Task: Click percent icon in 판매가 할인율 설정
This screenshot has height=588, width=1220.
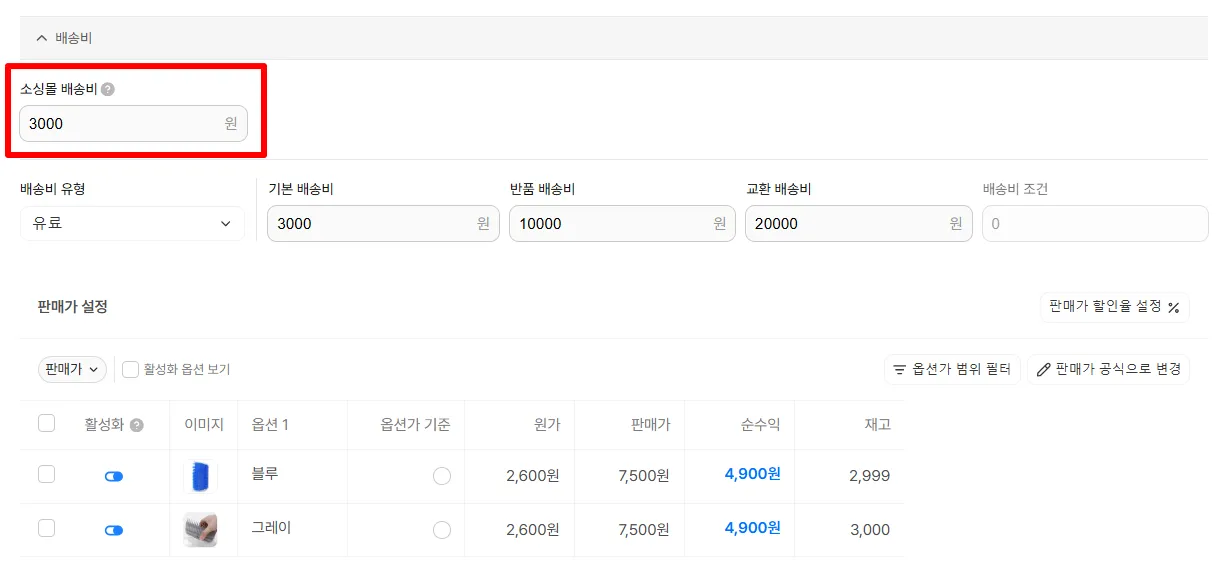Action: pyautogui.click(x=1174, y=308)
